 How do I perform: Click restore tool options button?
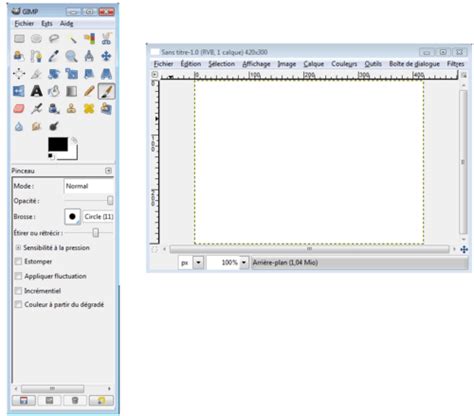coord(49,400)
